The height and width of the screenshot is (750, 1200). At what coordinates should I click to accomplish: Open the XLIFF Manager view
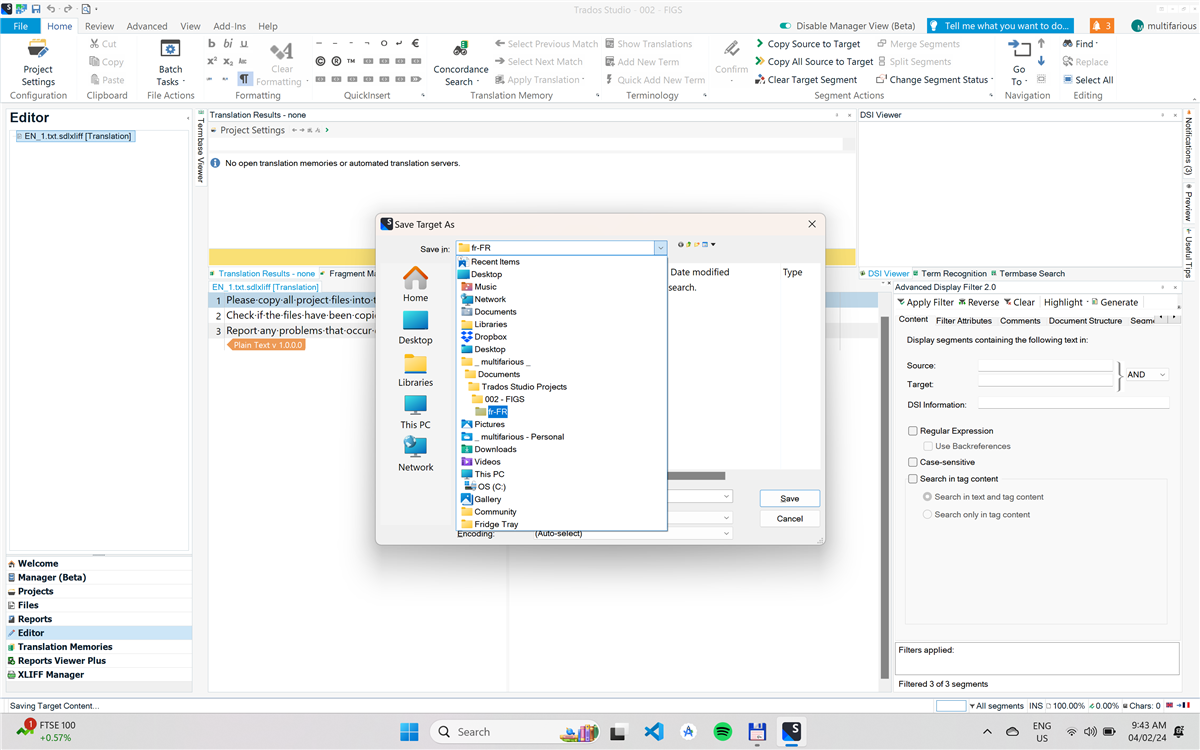coord(51,675)
